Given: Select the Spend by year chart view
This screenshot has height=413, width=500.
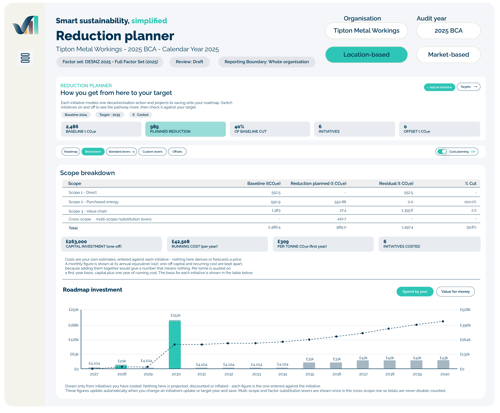Looking at the screenshot, I should (x=415, y=292).
